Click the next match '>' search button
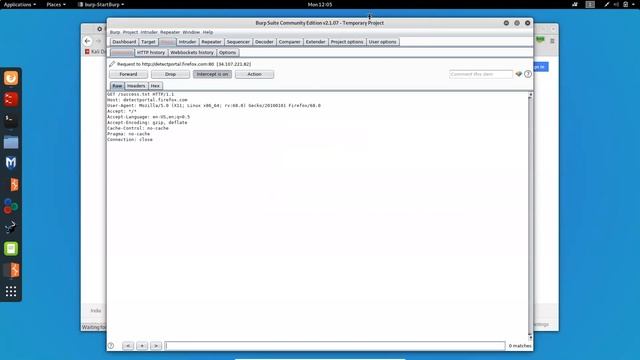 click(x=156, y=346)
